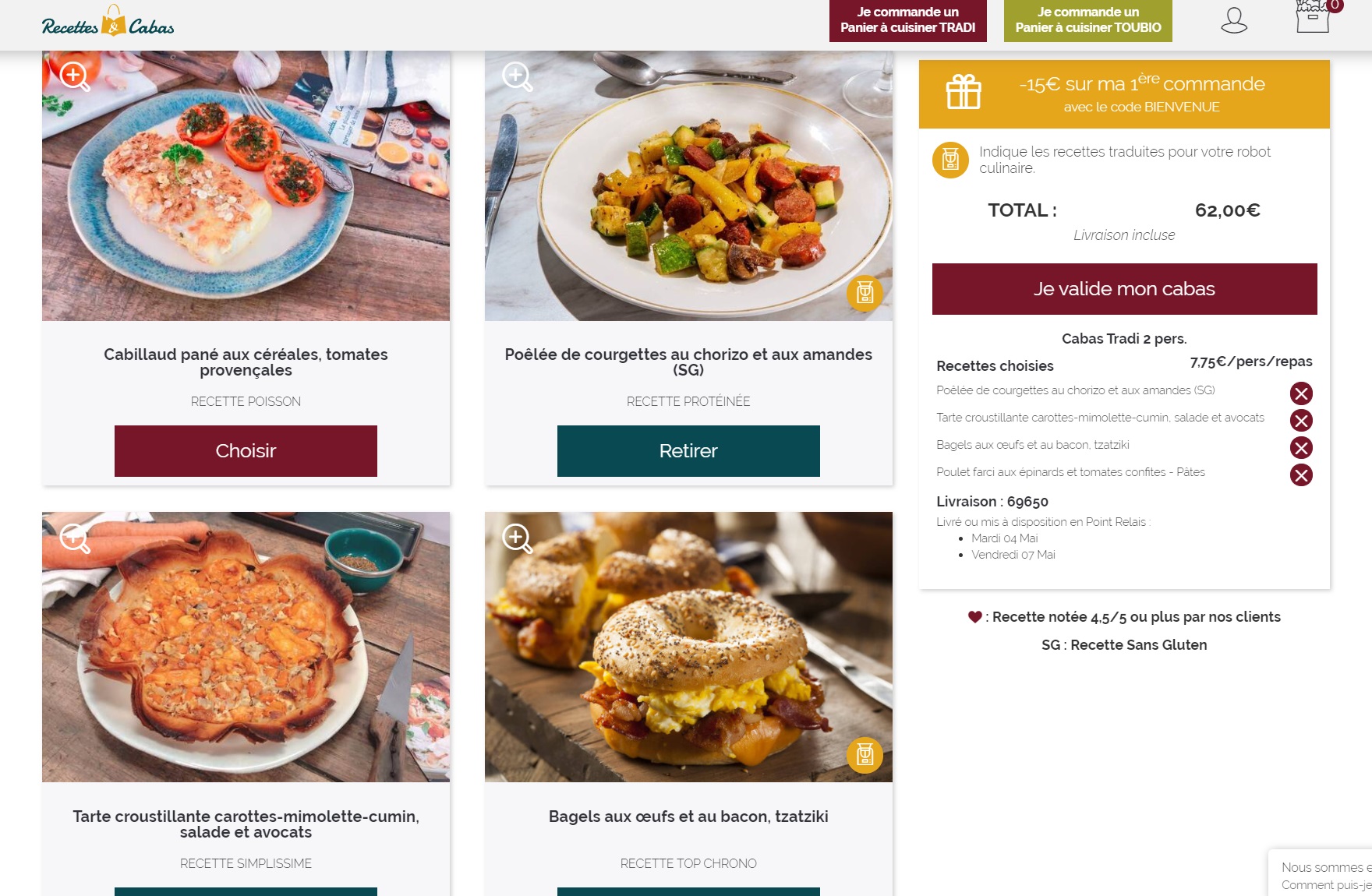Click magnifier icon on Tarte croustillante photo

[75, 538]
